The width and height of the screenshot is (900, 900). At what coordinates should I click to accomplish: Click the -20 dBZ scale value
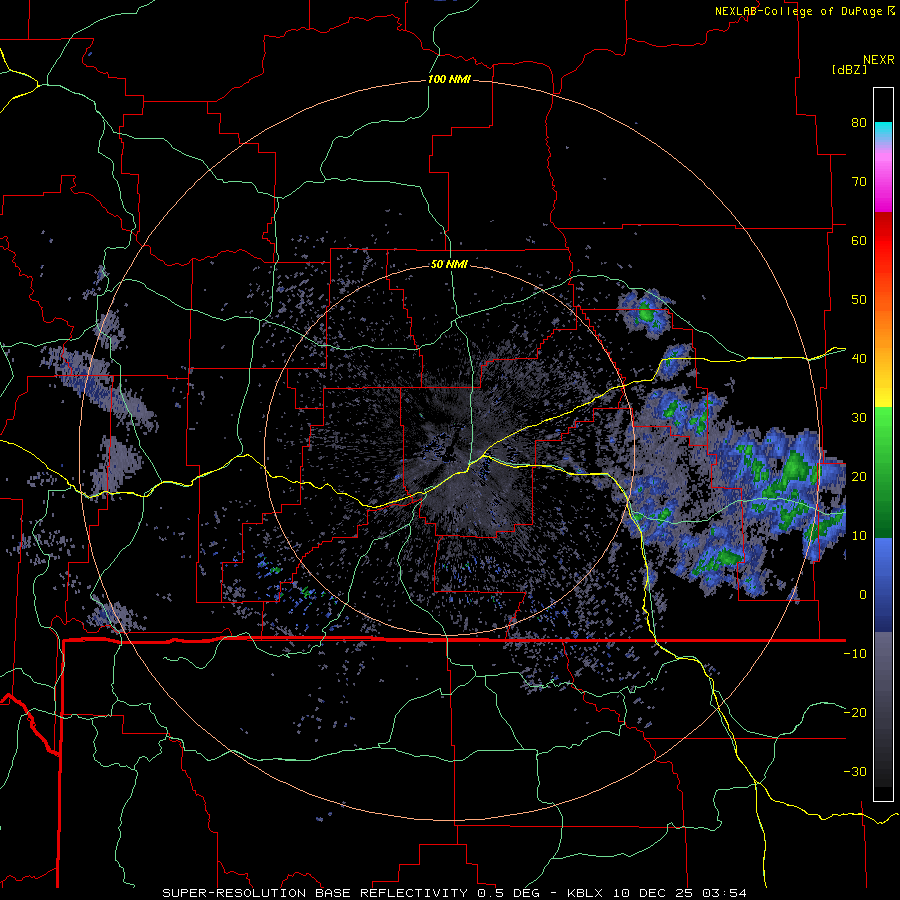(855, 712)
